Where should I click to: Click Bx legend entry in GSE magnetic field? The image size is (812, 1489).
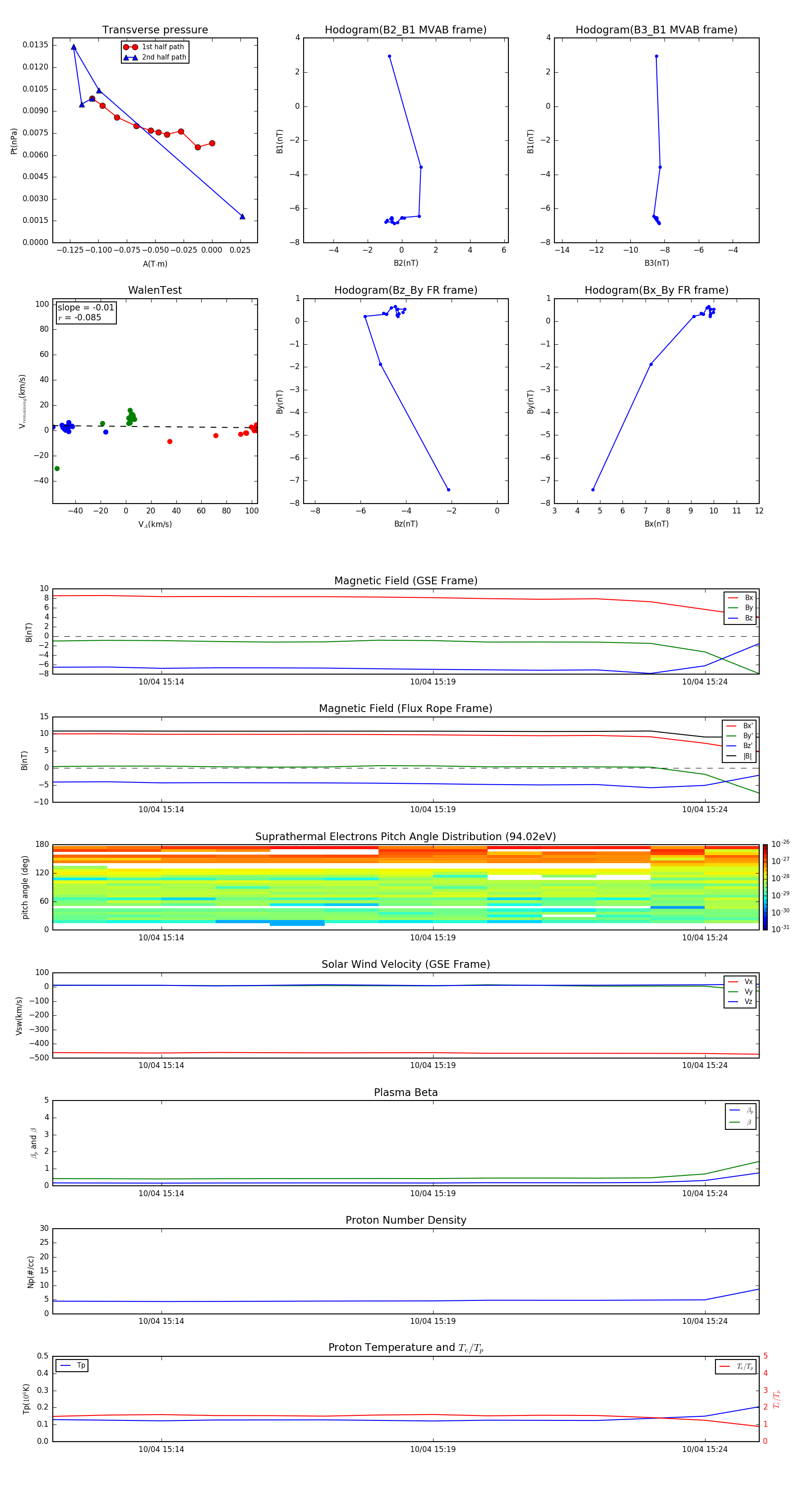pyautogui.click(x=740, y=598)
